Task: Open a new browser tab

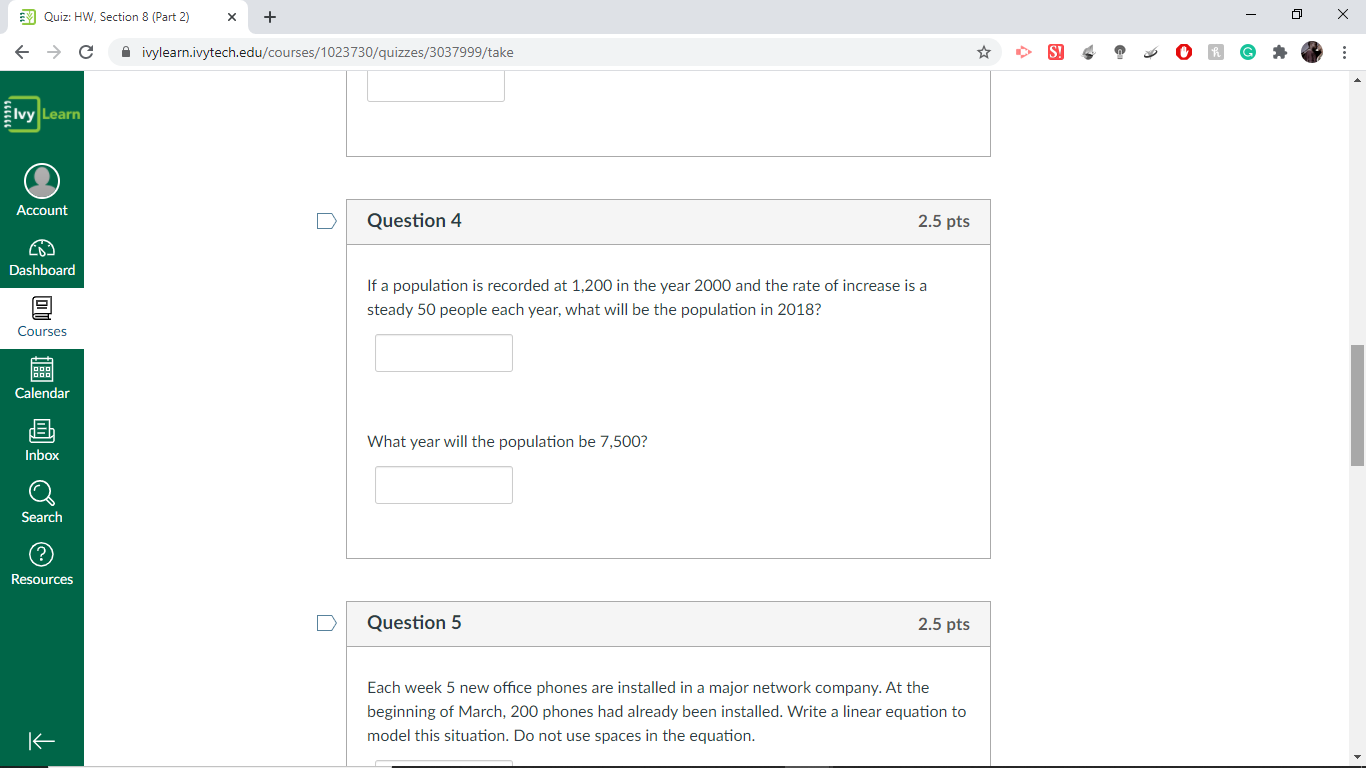Action: [269, 16]
